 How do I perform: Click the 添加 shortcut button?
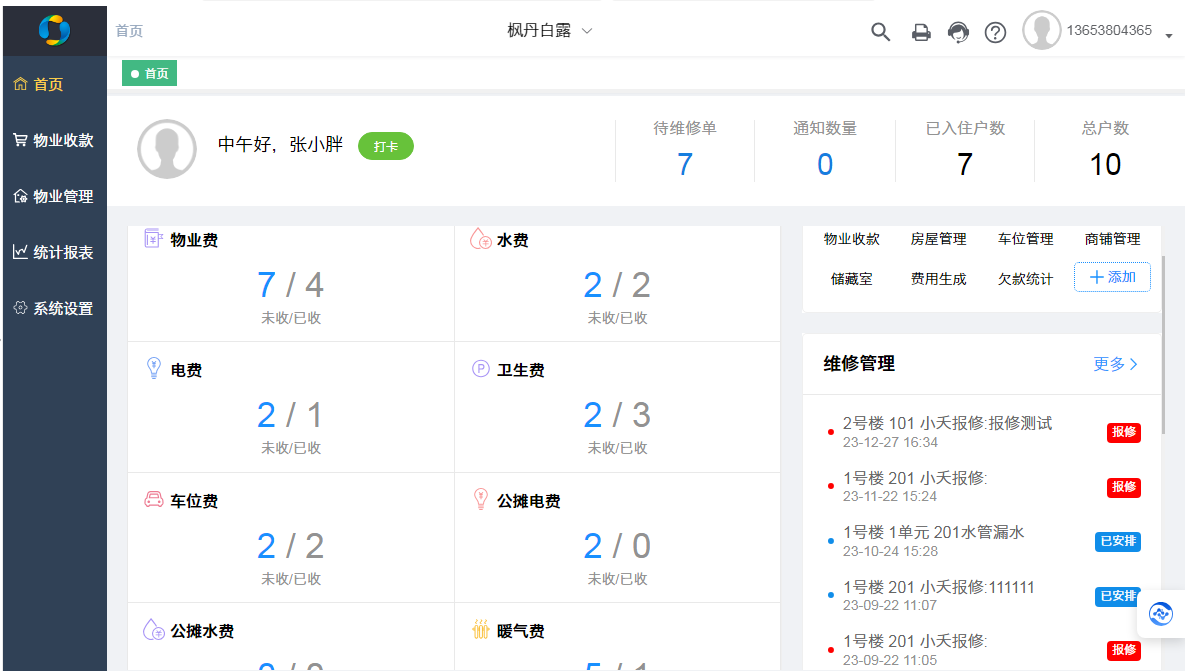[1112, 277]
